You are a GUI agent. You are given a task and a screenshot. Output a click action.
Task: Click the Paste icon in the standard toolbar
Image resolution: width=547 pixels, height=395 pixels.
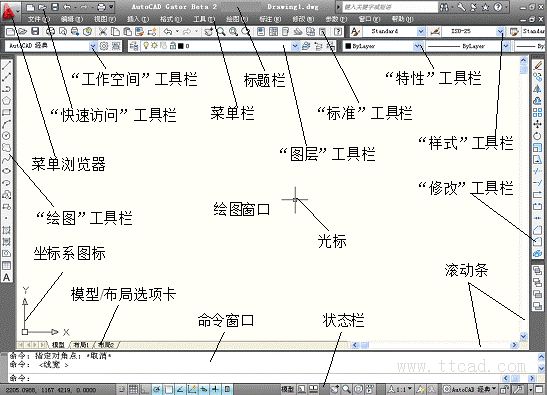click(x=128, y=32)
